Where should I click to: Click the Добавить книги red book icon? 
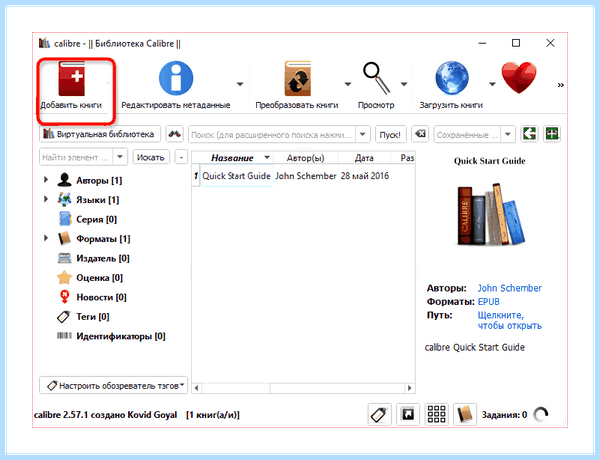coord(72,79)
